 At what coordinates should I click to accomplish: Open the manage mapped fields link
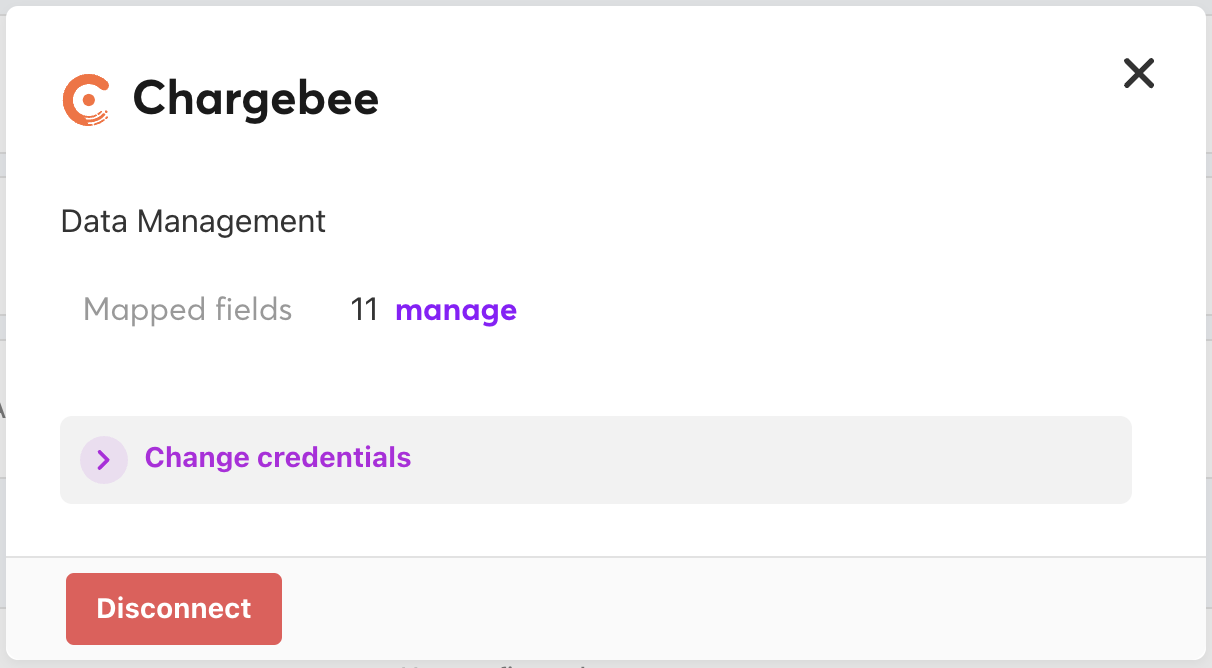point(456,310)
